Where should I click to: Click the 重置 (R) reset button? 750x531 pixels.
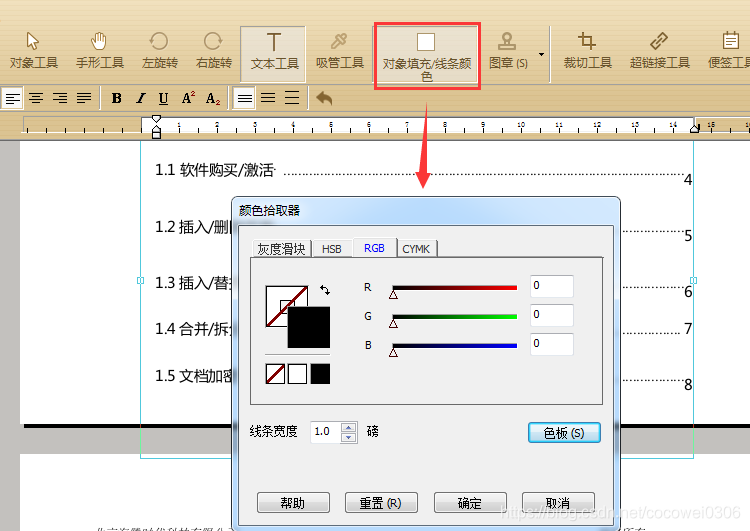[x=381, y=503]
